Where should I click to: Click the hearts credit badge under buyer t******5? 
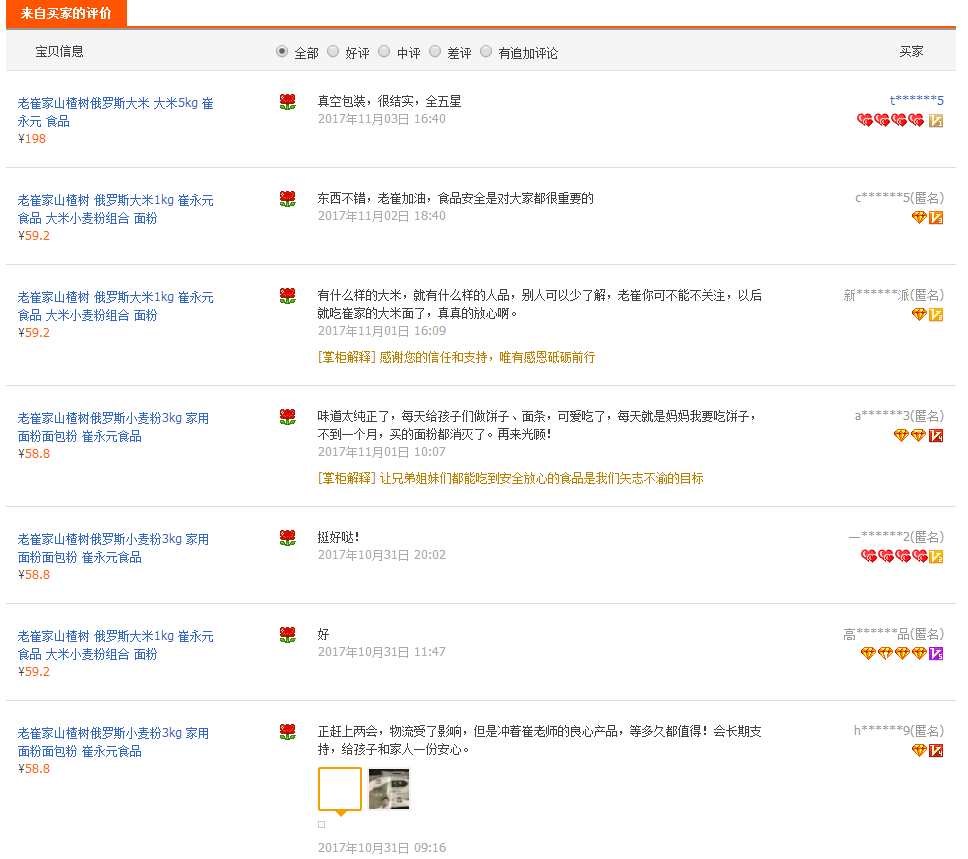pos(891,120)
